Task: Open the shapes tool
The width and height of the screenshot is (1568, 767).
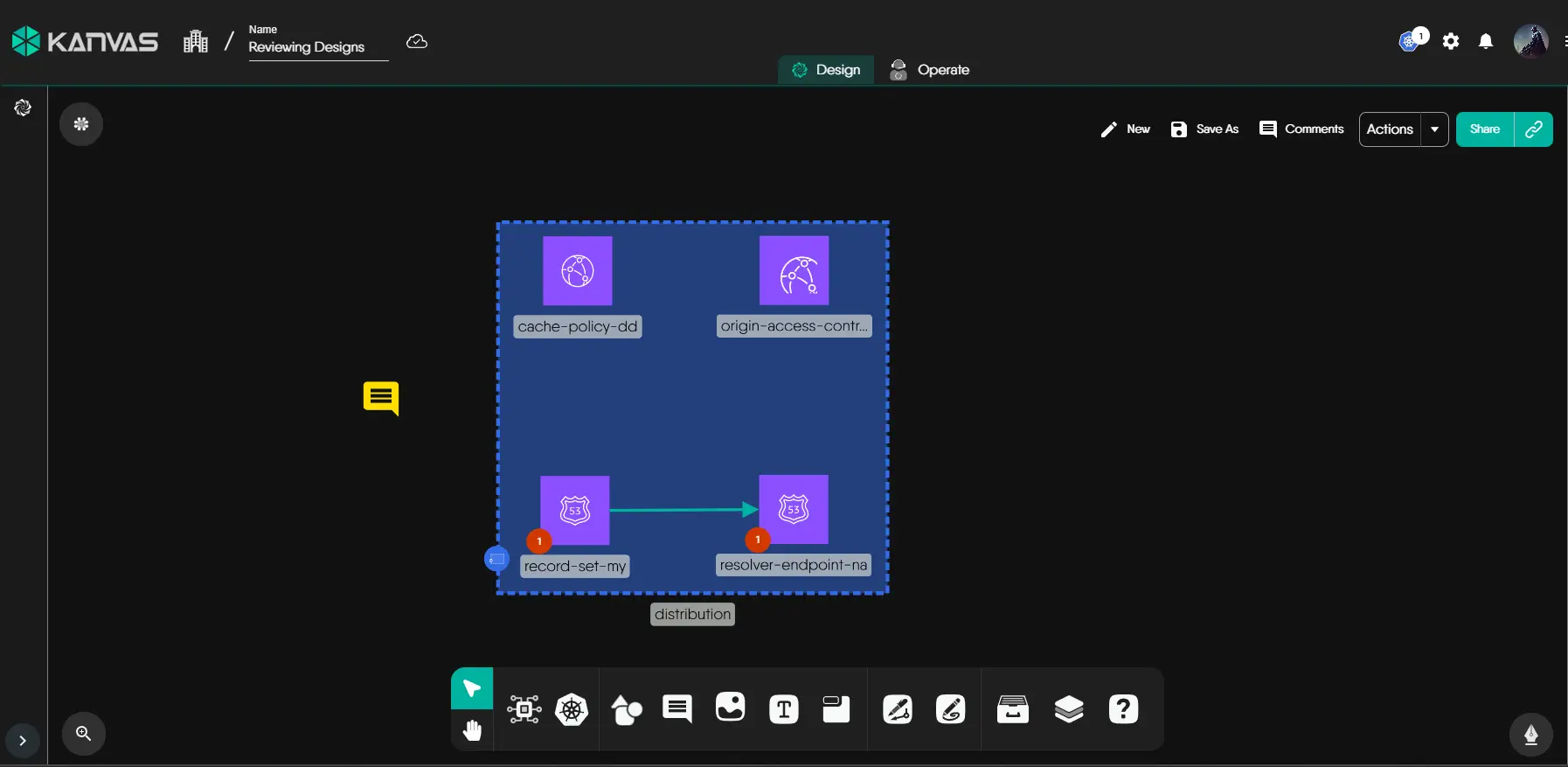Action: (x=626, y=709)
